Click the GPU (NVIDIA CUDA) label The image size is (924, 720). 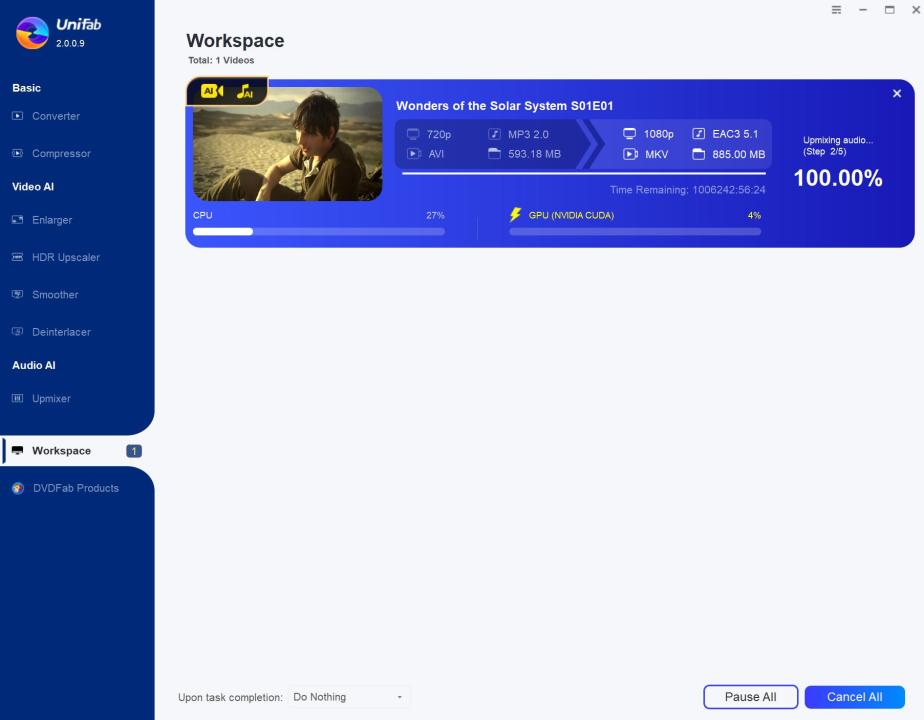[571, 215]
